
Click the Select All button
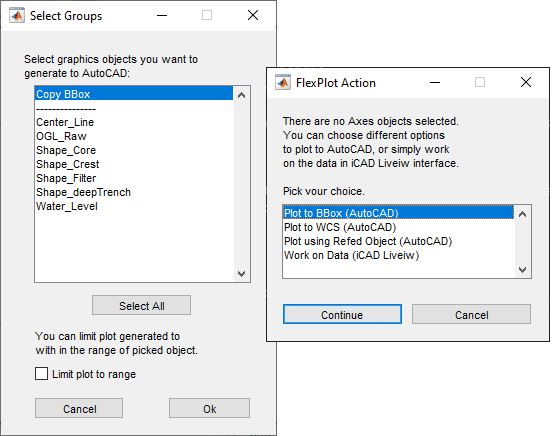click(142, 306)
